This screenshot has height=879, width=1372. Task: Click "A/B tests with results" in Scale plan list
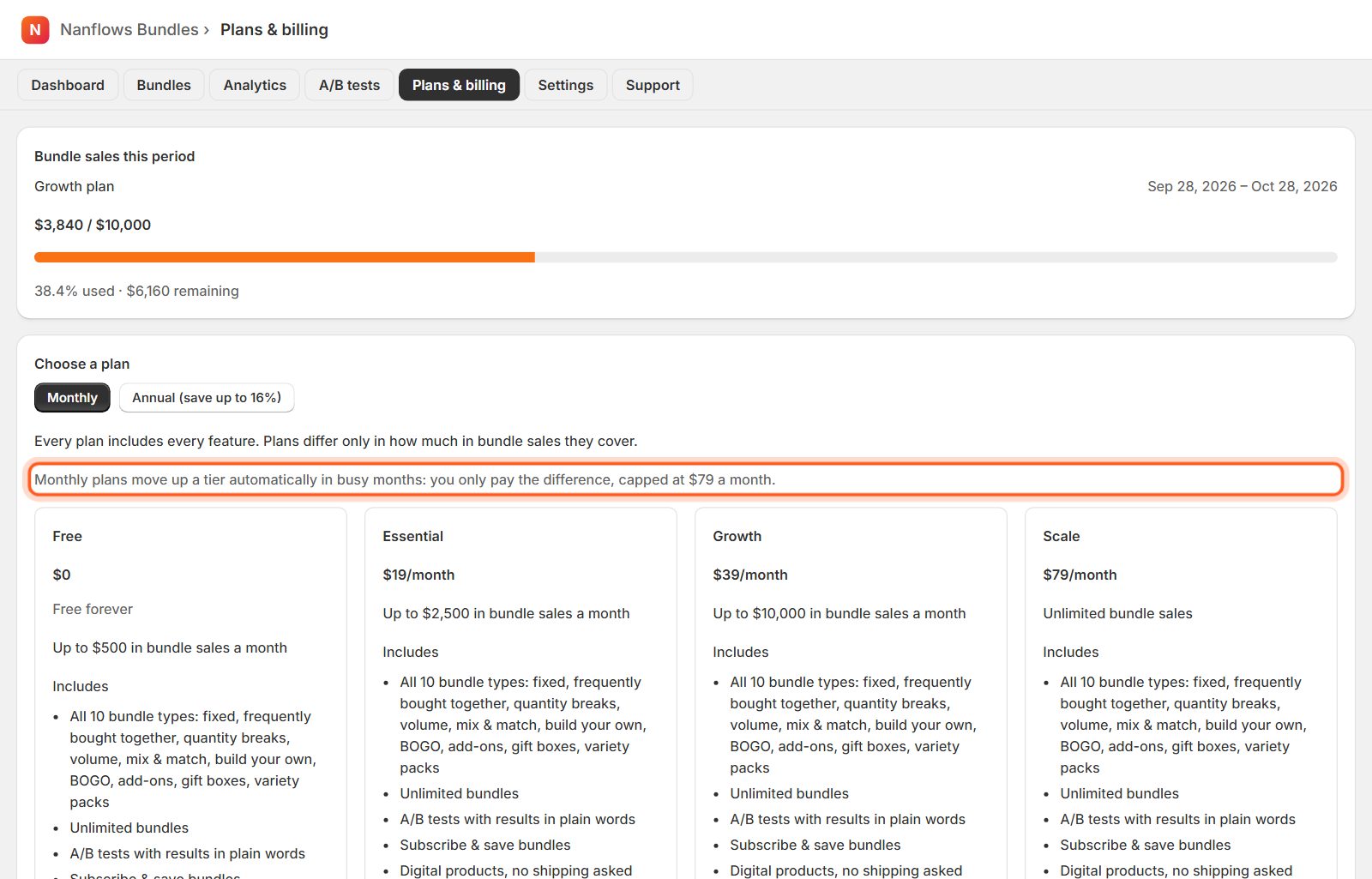click(x=1177, y=819)
